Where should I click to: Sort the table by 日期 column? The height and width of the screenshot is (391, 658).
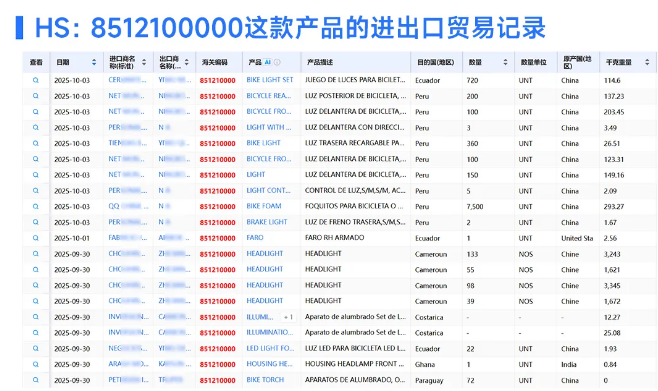tap(94, 62)
